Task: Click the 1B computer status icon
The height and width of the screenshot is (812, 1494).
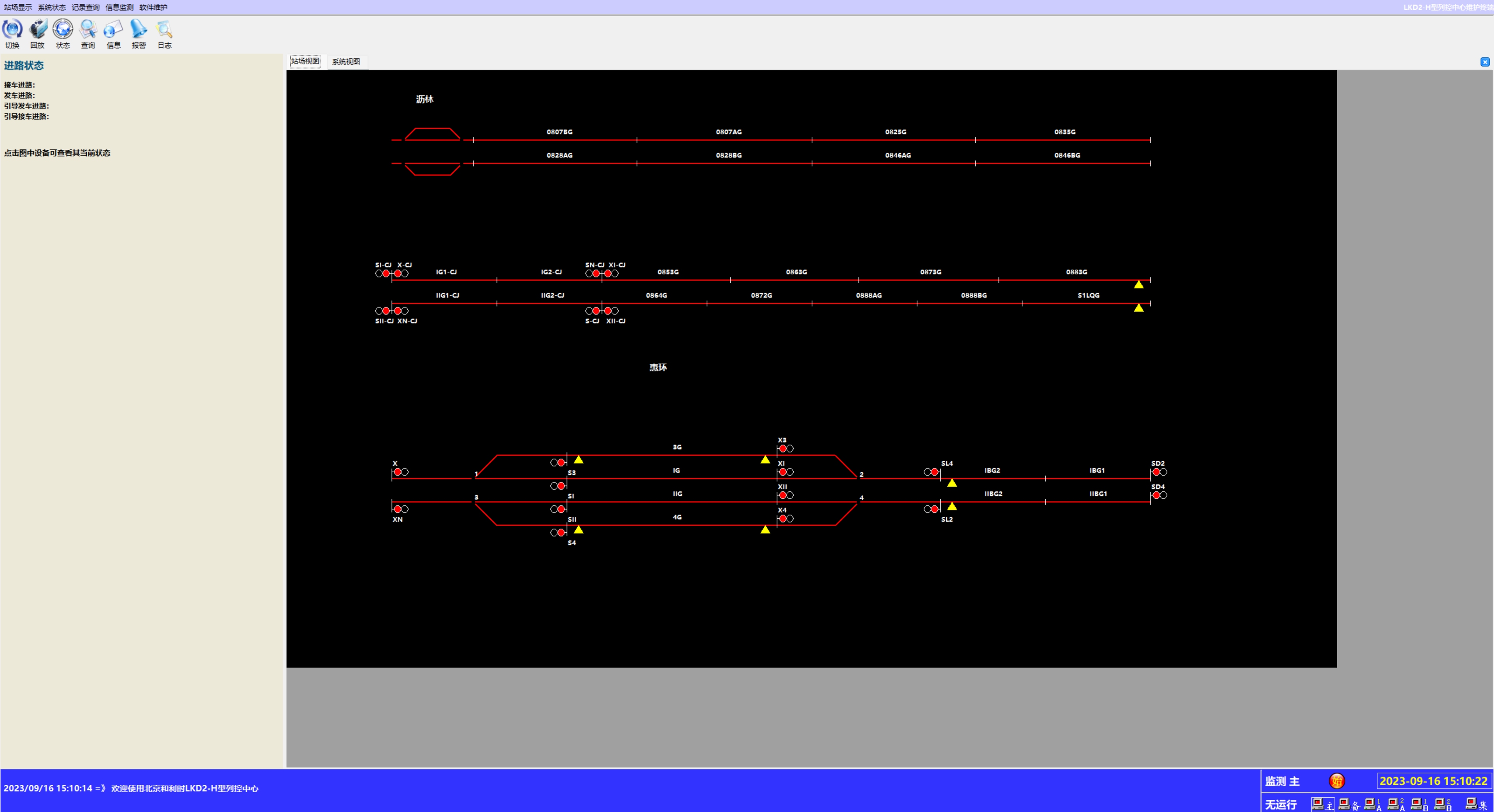Action: pos(1420,804)
